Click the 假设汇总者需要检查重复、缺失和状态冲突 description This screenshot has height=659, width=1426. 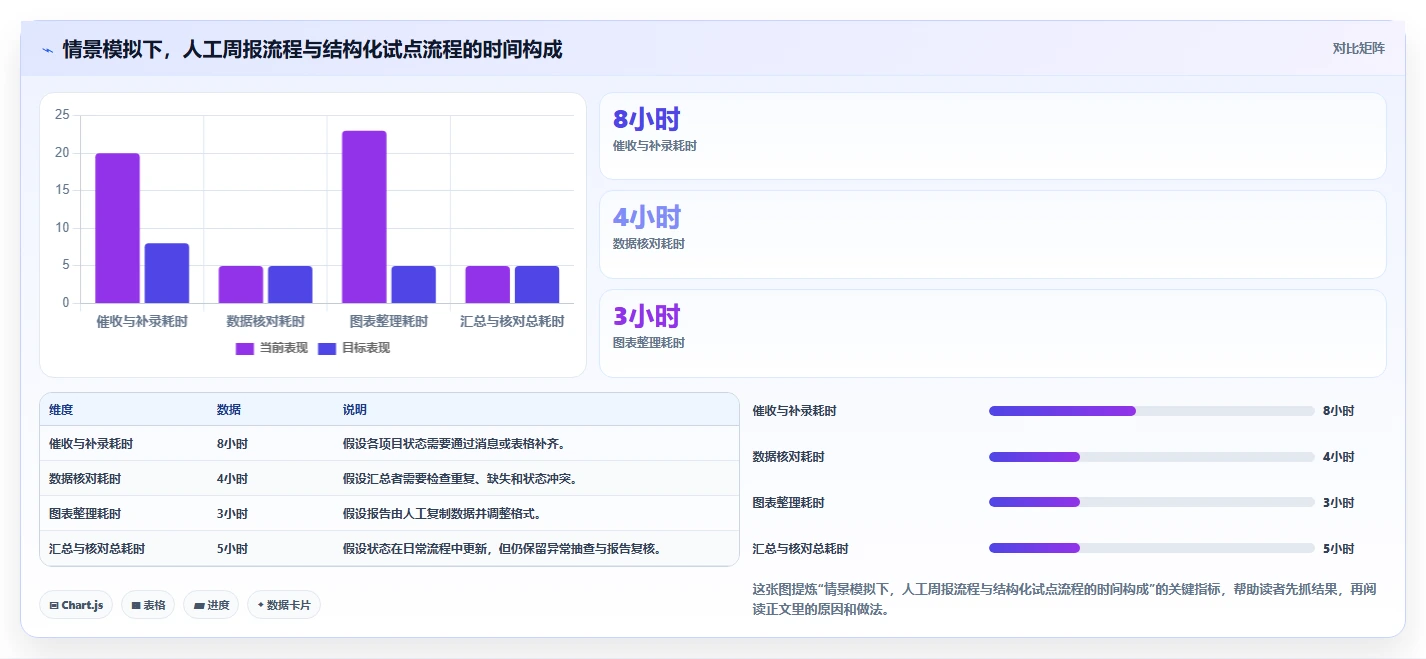460,479
